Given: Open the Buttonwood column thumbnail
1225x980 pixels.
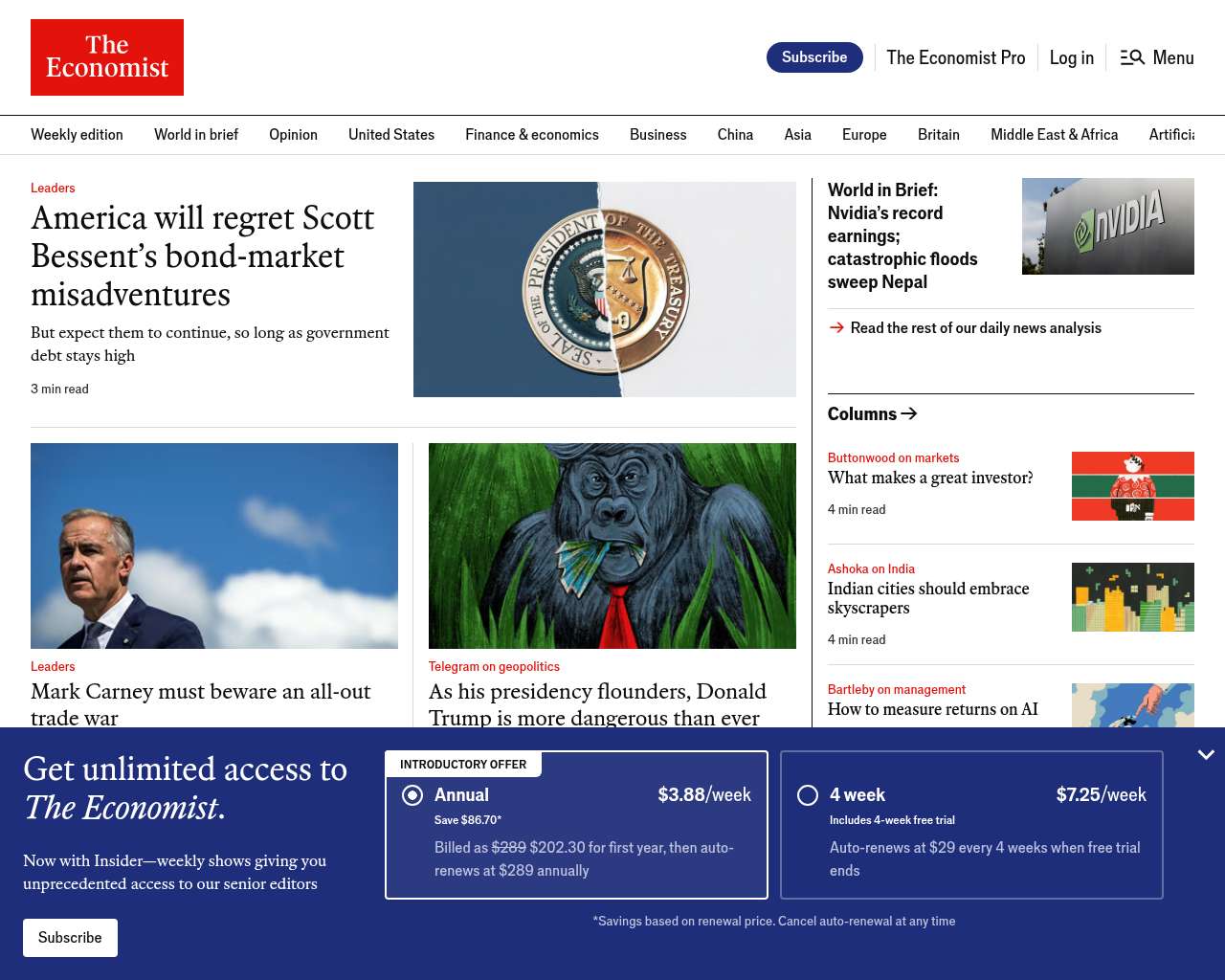Looking at the screenshot, I should pyautogui.click(x=1133, y=486).
